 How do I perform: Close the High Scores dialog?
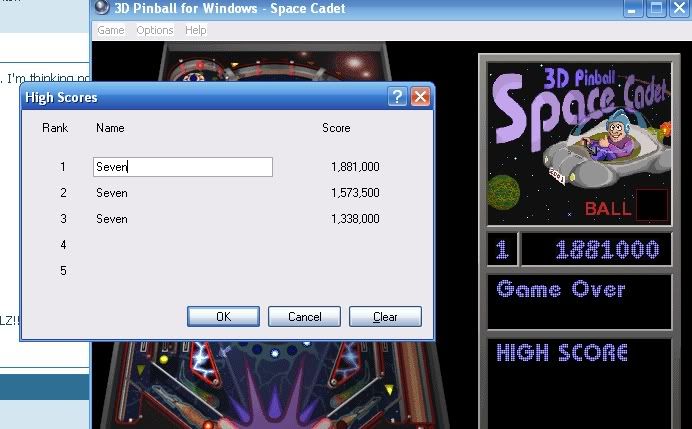coord(420,96)
